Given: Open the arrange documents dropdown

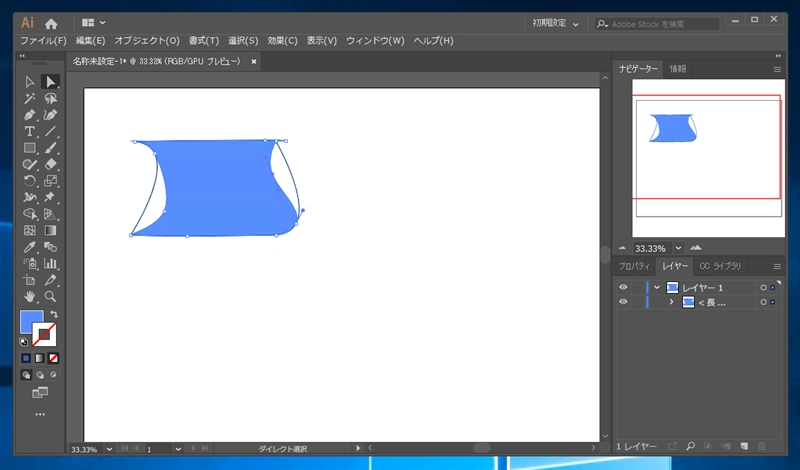Looking at the screenshot, I should tap(93, 22).
